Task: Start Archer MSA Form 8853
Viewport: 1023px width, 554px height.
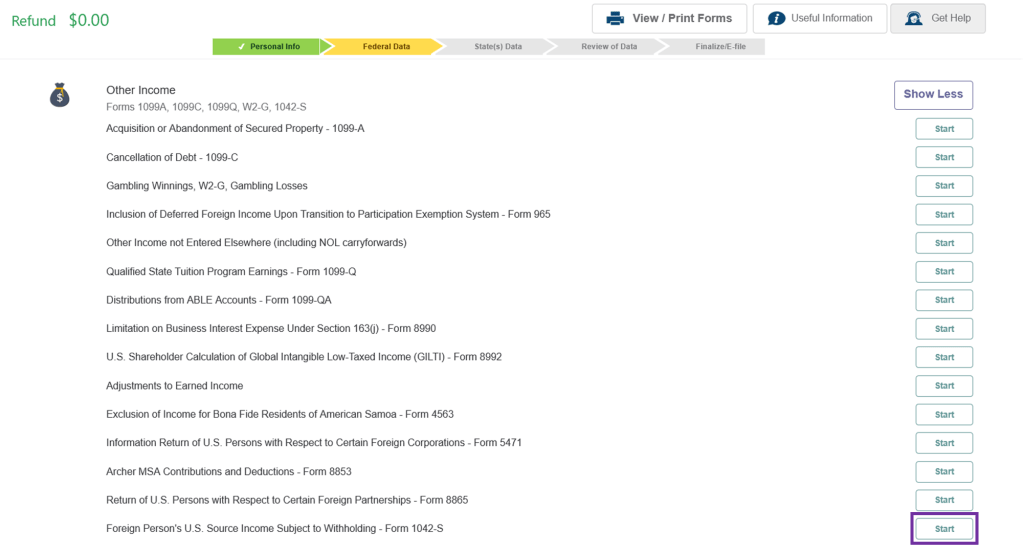Action: (944, 471)
